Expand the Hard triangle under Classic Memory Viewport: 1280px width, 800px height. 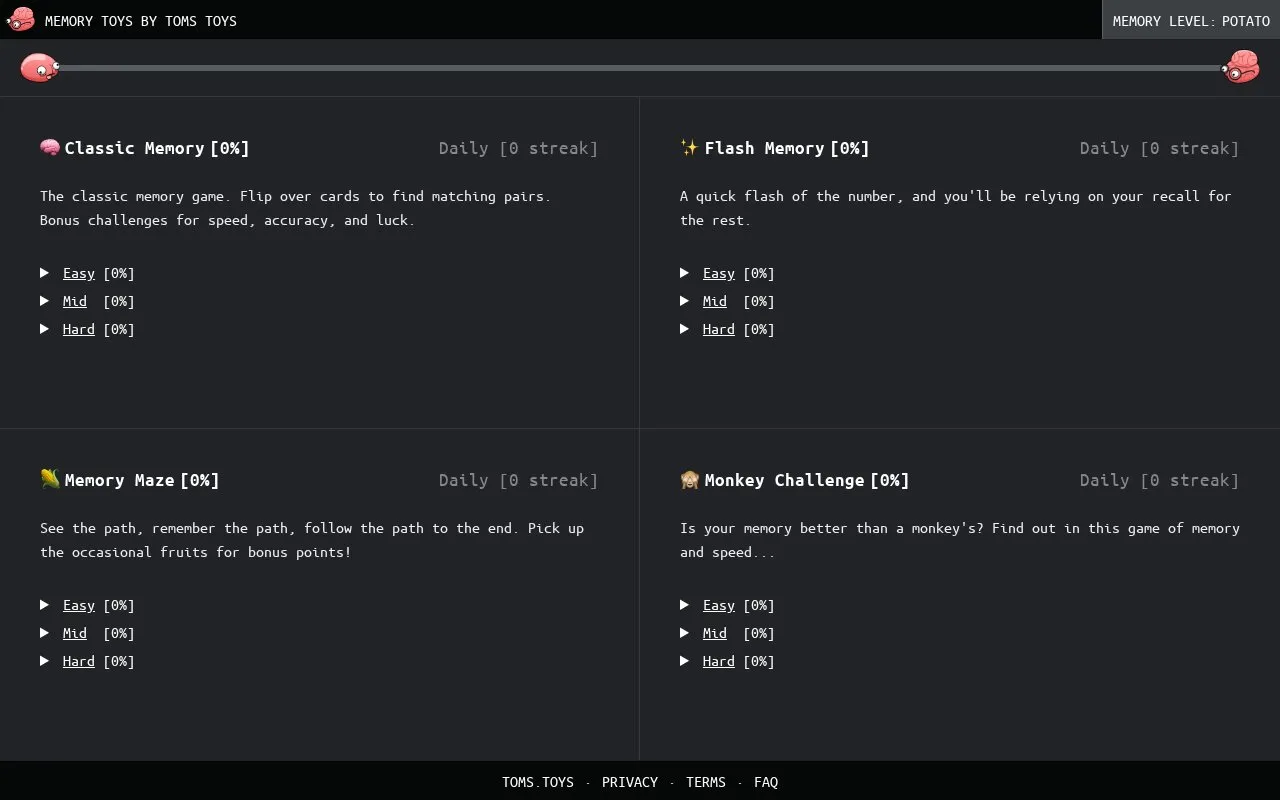pyautogui.click(x=44, y=328)
